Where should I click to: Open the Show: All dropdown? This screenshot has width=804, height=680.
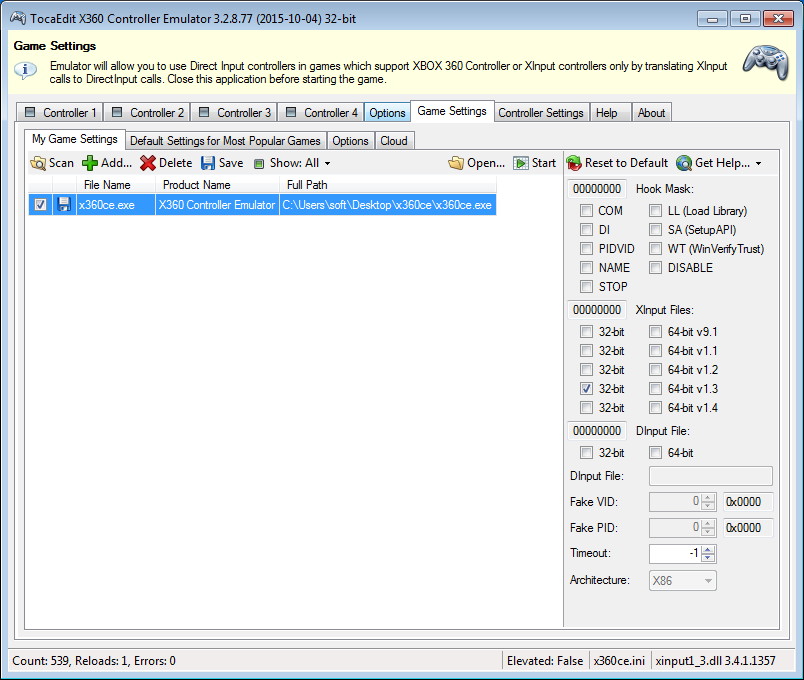pos(293,163)
